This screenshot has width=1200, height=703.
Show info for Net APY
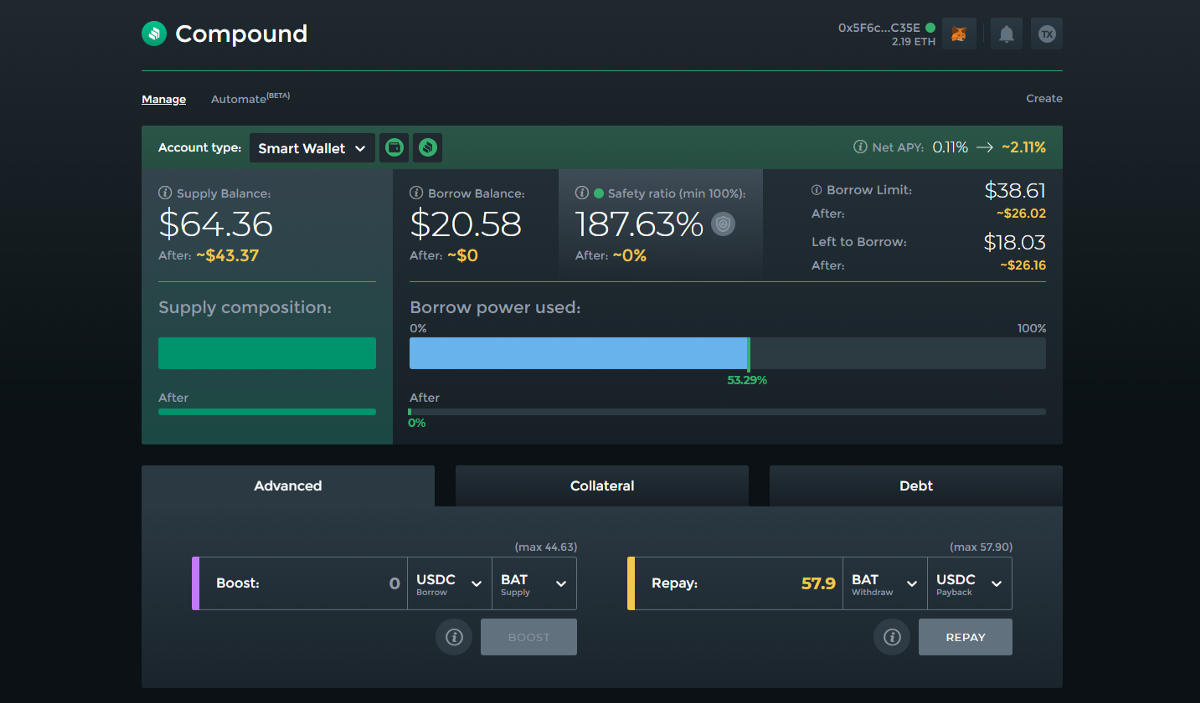coord(860,147)
